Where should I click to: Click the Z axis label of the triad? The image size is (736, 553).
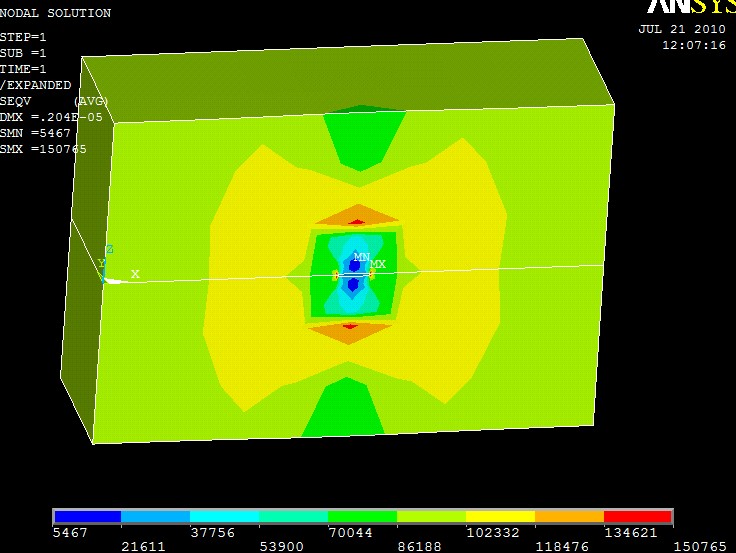pyautogui.click(x=109, y=249)
